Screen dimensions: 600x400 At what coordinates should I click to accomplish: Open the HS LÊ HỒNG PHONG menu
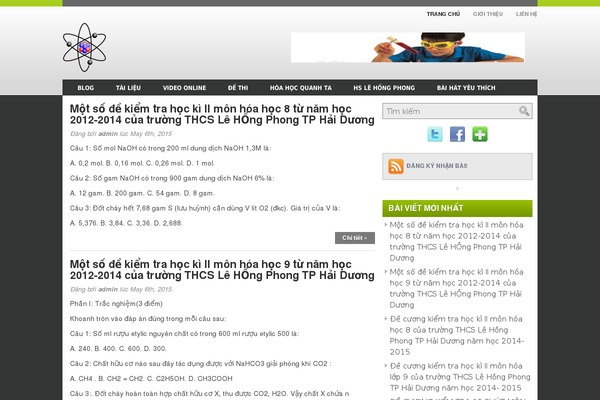pos(384,88)
